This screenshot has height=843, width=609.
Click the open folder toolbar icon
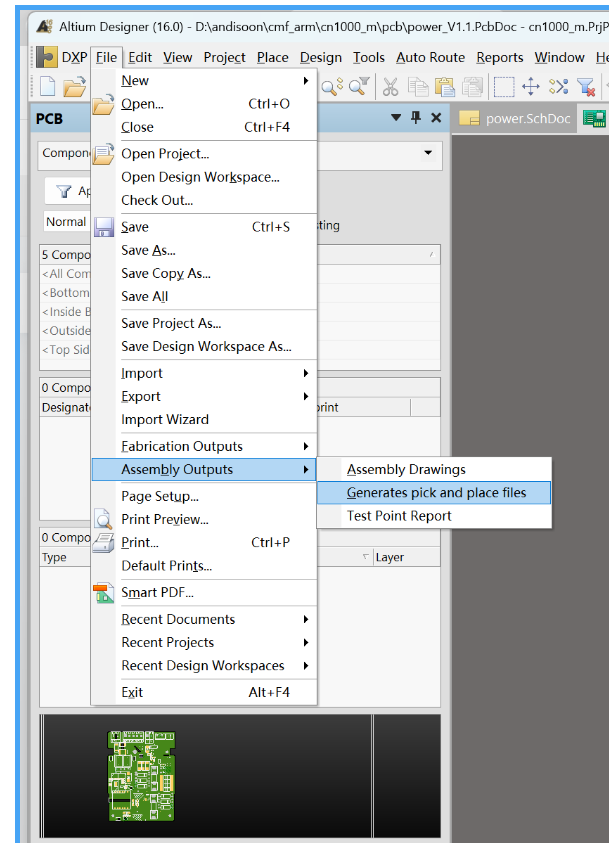point(75,87)
